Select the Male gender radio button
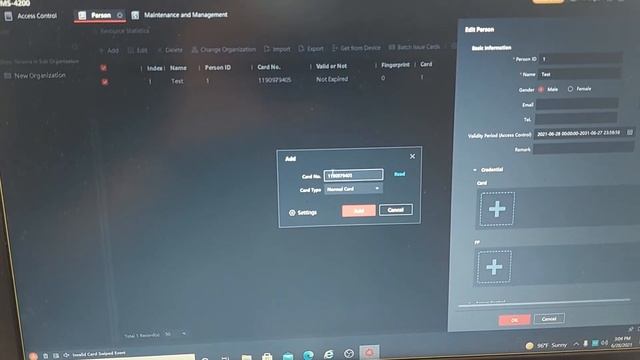 [x=541, y=89]
